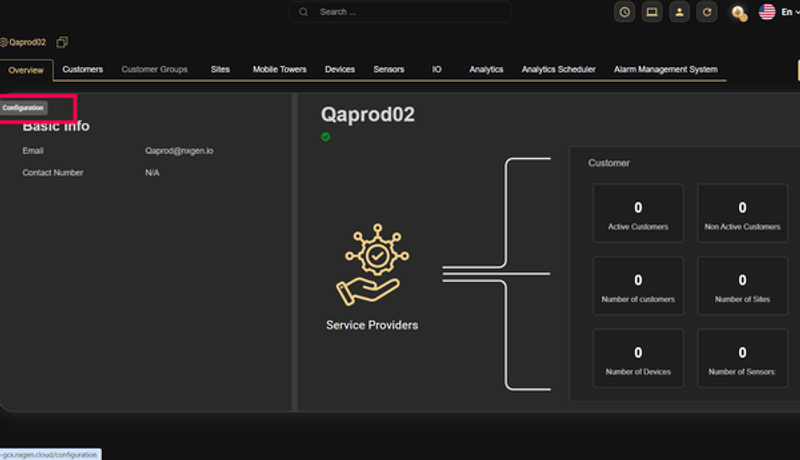
Task: Focus the Search input field
Action: tap(400, 12)
